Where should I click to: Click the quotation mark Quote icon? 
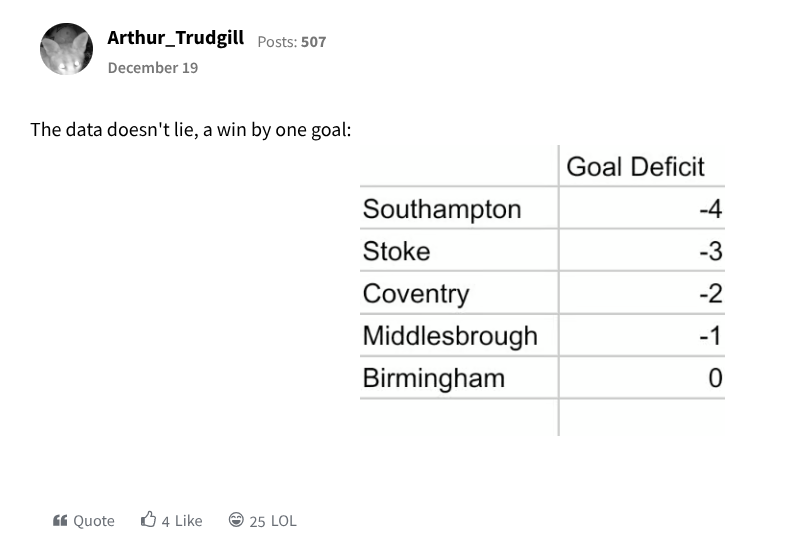tap(60, 520)
